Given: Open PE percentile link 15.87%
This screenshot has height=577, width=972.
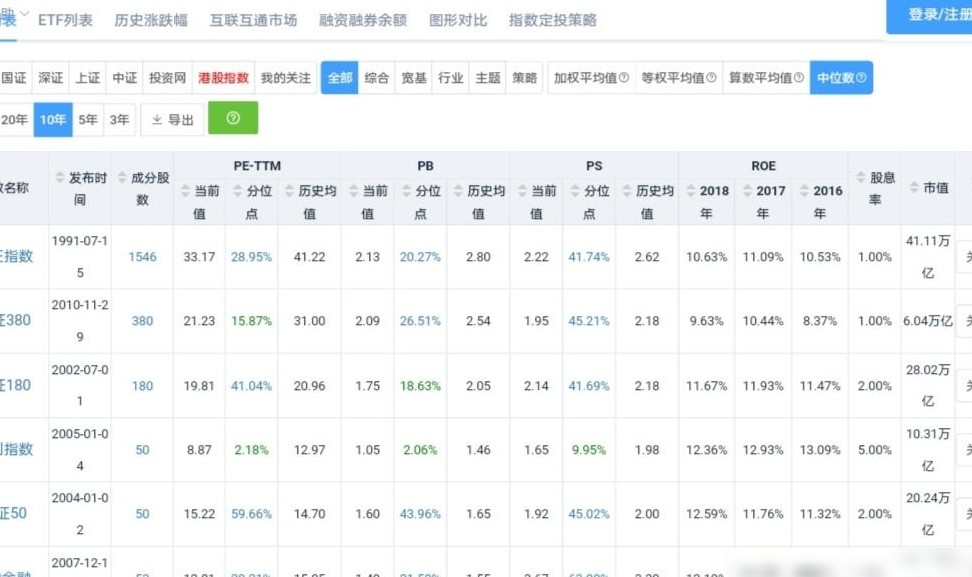Looking at the screenshot, I should [252, 321].
